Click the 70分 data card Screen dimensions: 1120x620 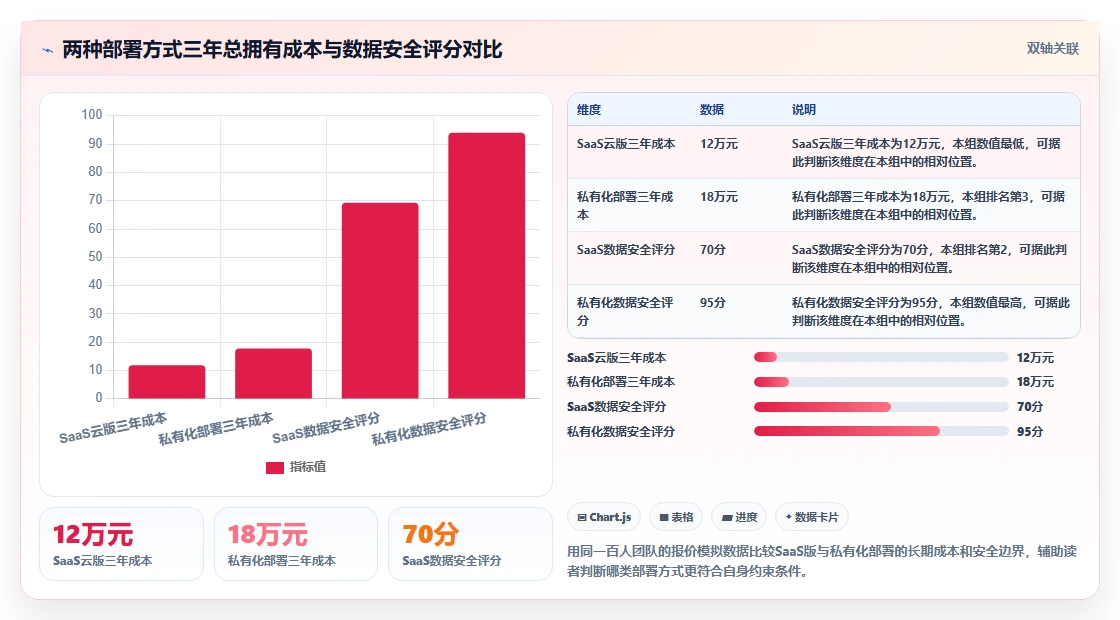(470, 544)
